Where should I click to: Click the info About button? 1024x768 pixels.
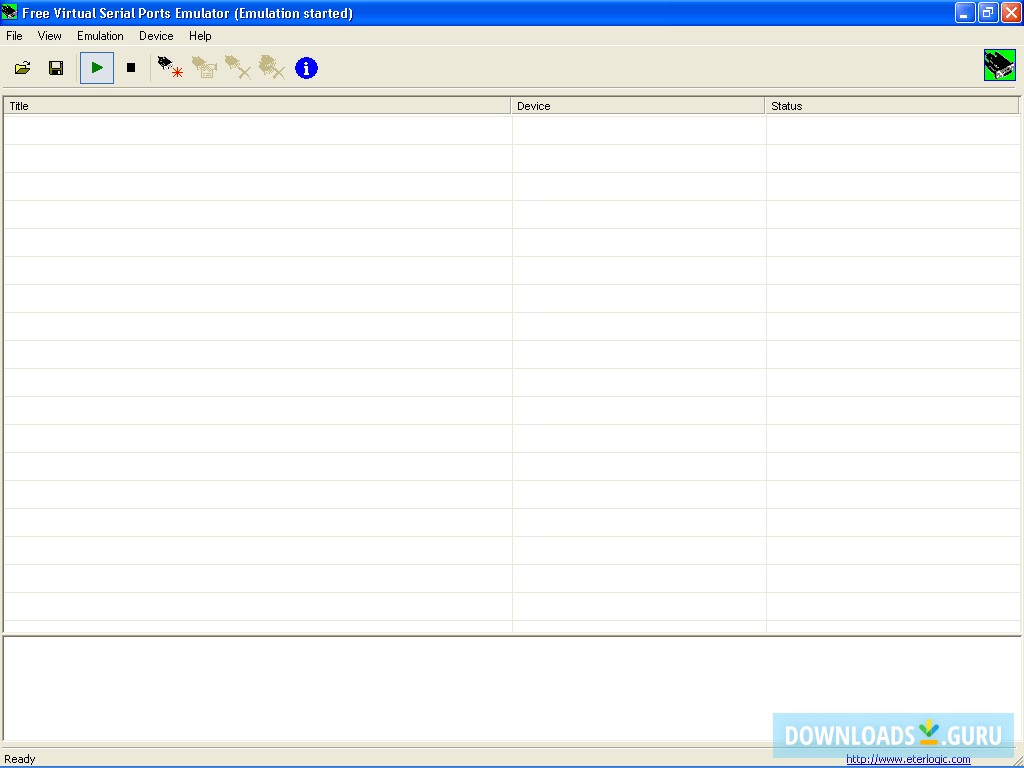click(306, 68)
